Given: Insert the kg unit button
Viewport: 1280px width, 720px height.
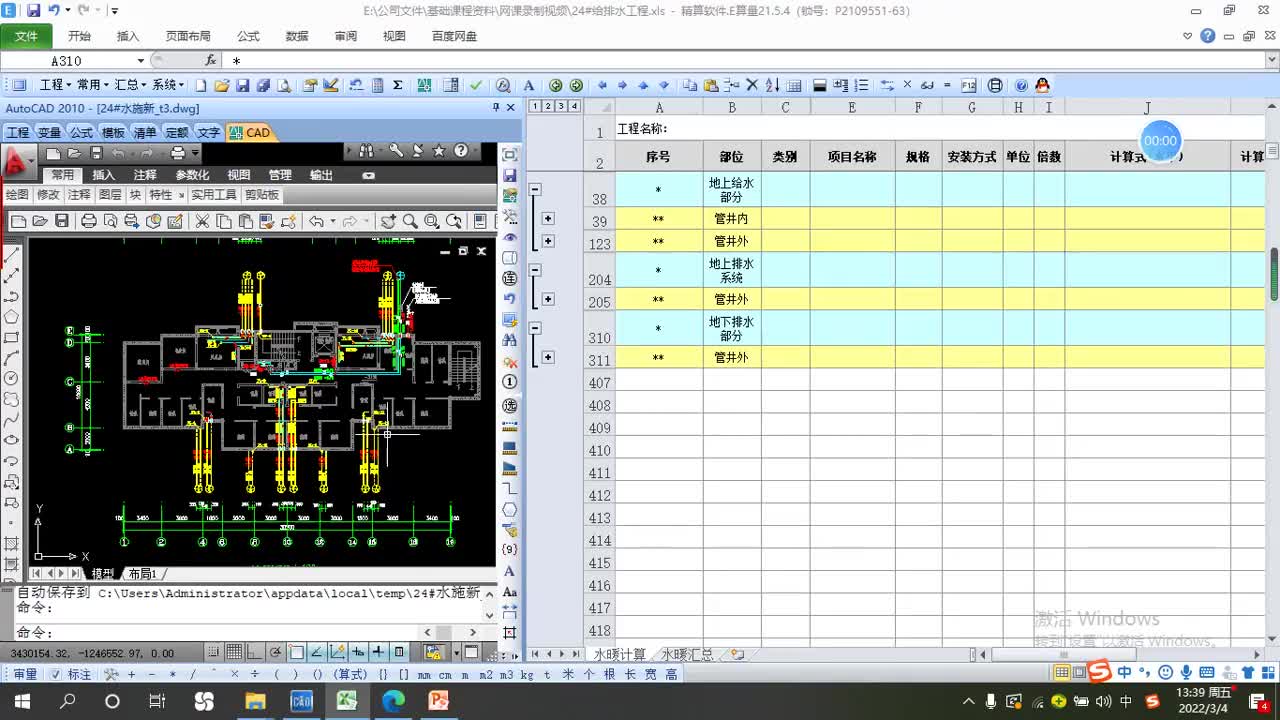Looking at the screenshot, I should 527,674.
